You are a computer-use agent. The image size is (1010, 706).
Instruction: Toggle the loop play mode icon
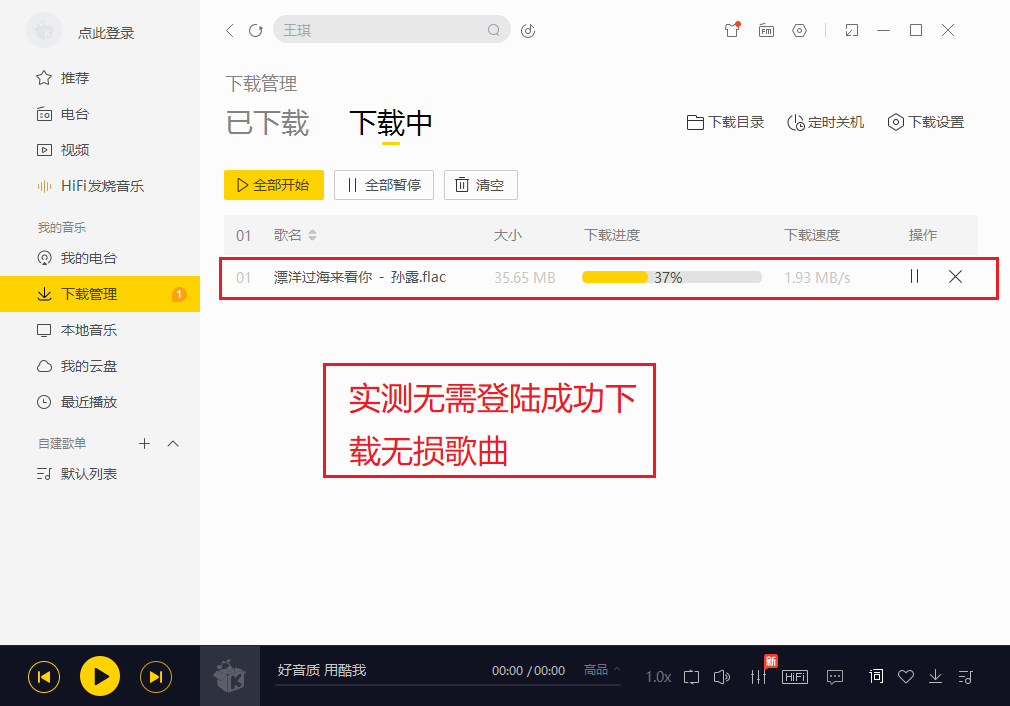(x=691, y=677)
